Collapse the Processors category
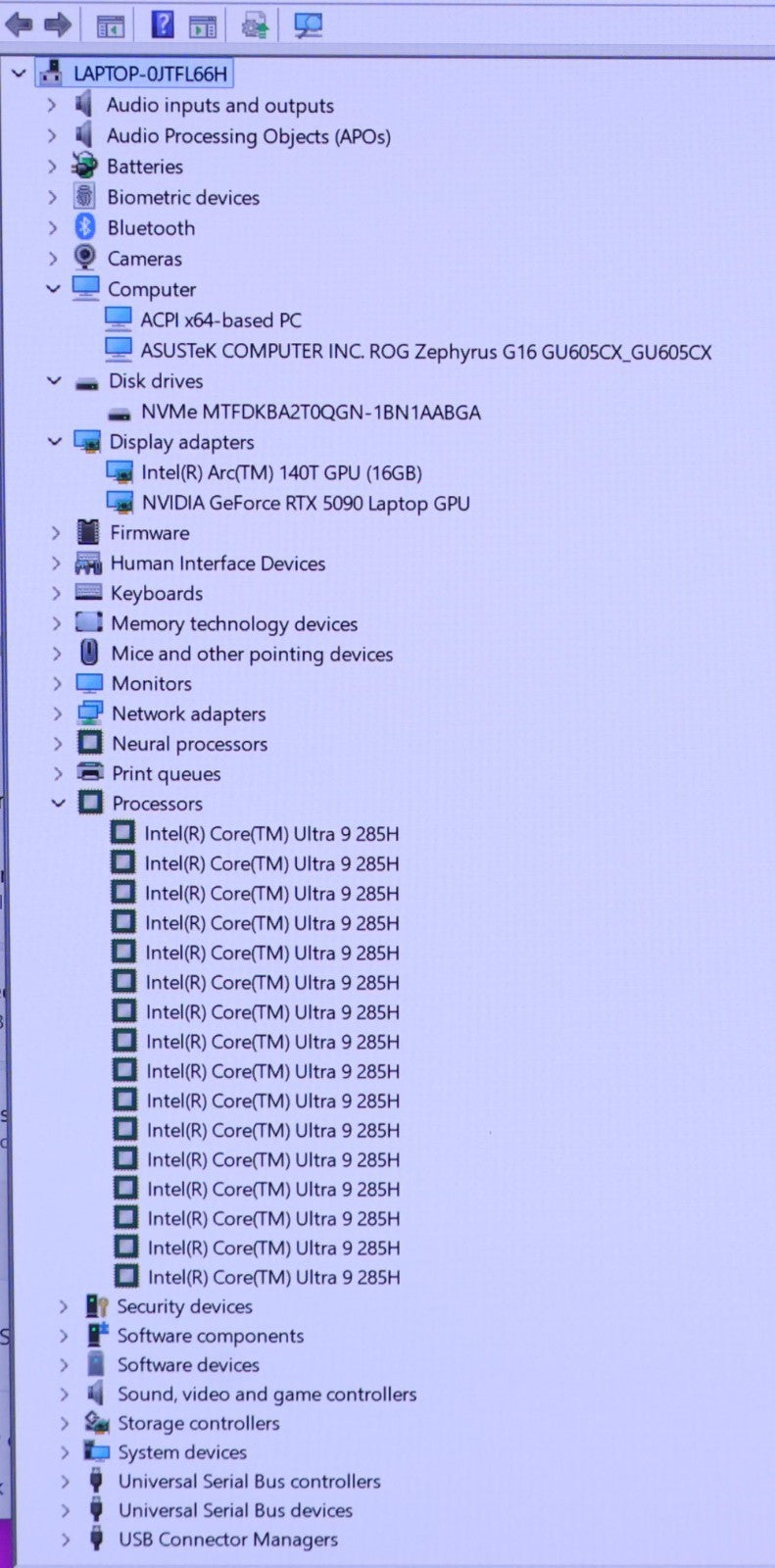This screenshot has height=1568, width=775. coord(58,804)
